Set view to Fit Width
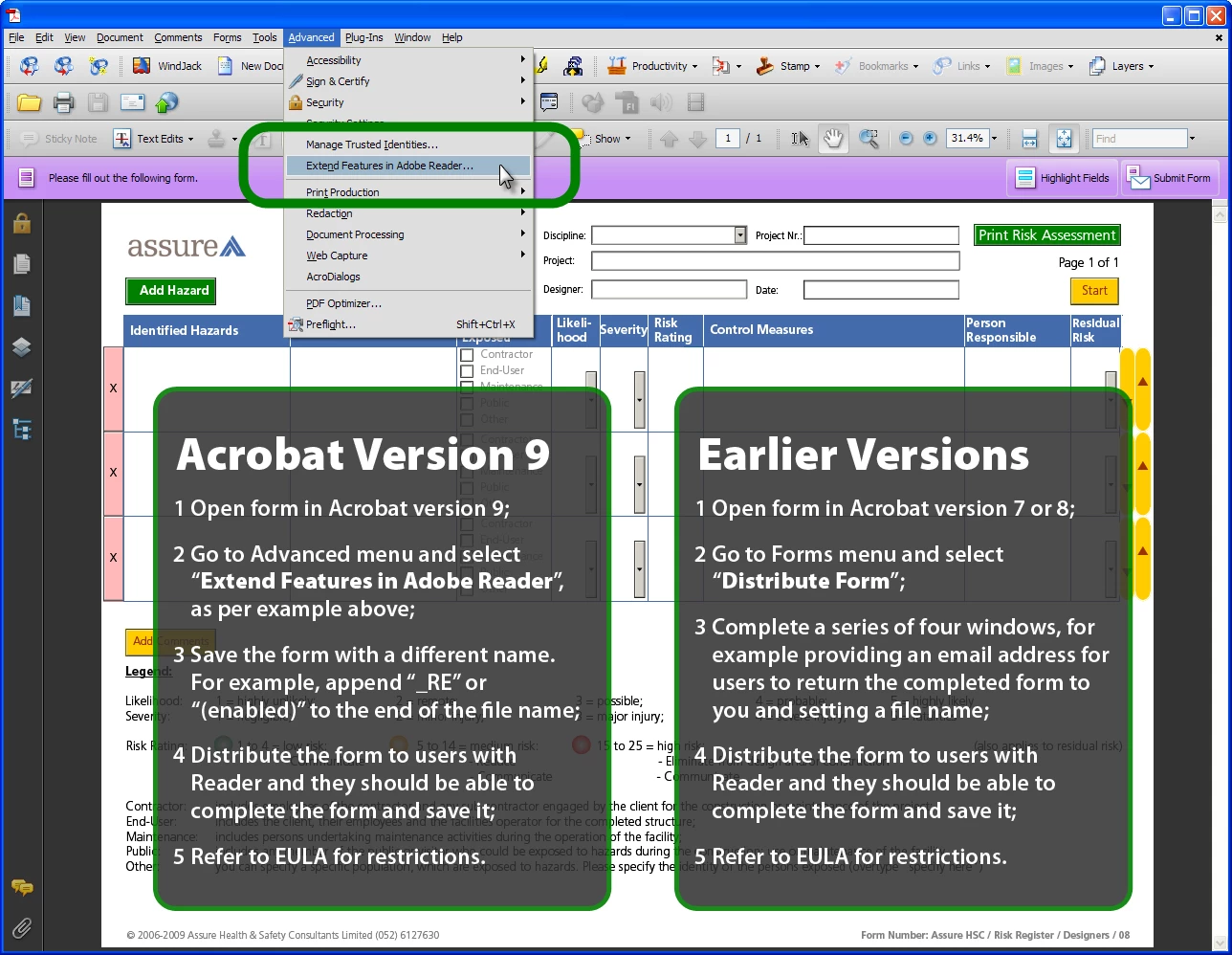The width and height of the screenshot is (1232, 955). [x=1029, y=139]
